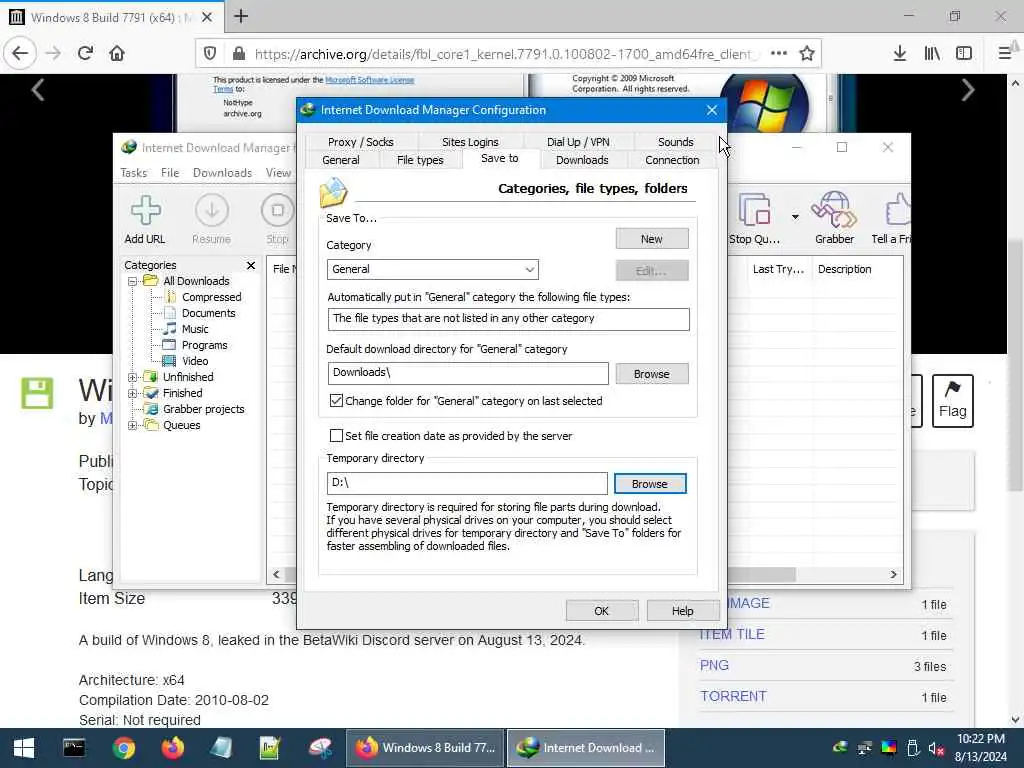Go back with browser Back arrow
Image resolution: width=1024 pixels, height=768 pixels.
(x=20, y=53)
